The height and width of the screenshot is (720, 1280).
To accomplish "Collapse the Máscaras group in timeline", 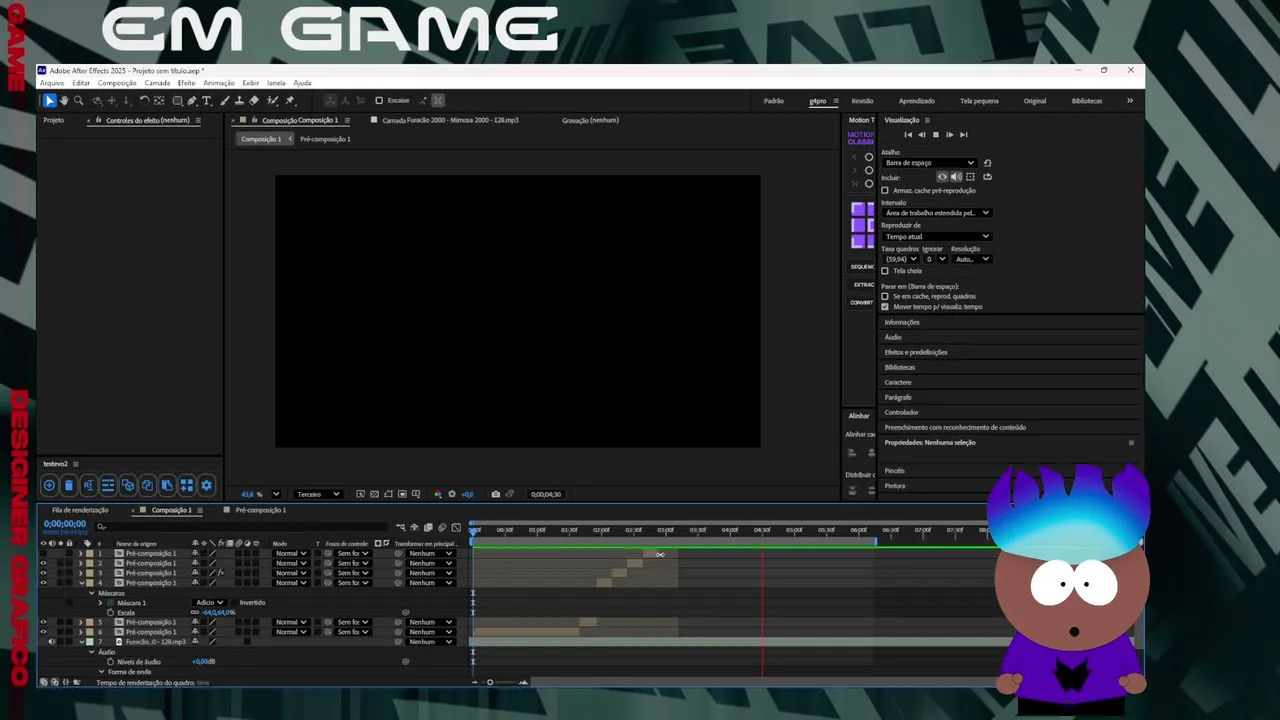I will point(92,593).
